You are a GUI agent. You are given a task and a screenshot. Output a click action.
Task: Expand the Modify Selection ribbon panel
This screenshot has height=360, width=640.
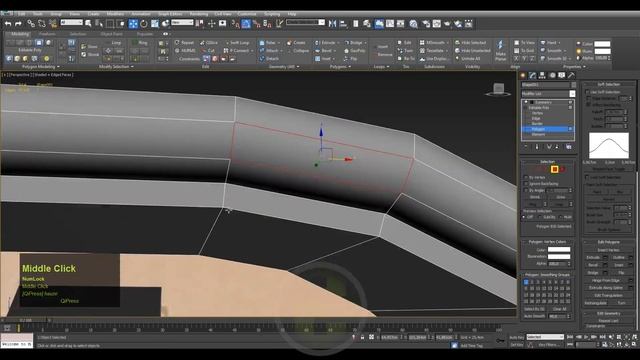coord(116,67)
